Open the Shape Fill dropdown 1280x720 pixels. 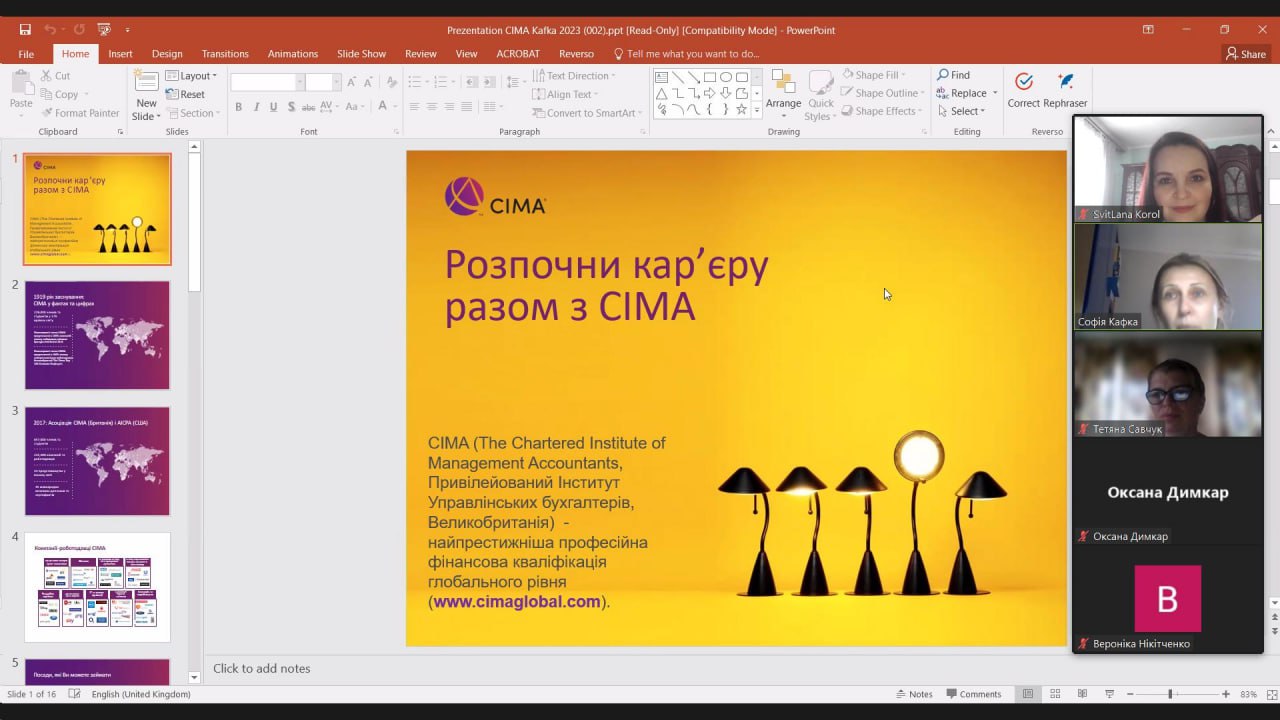click(x=874, y=75)
